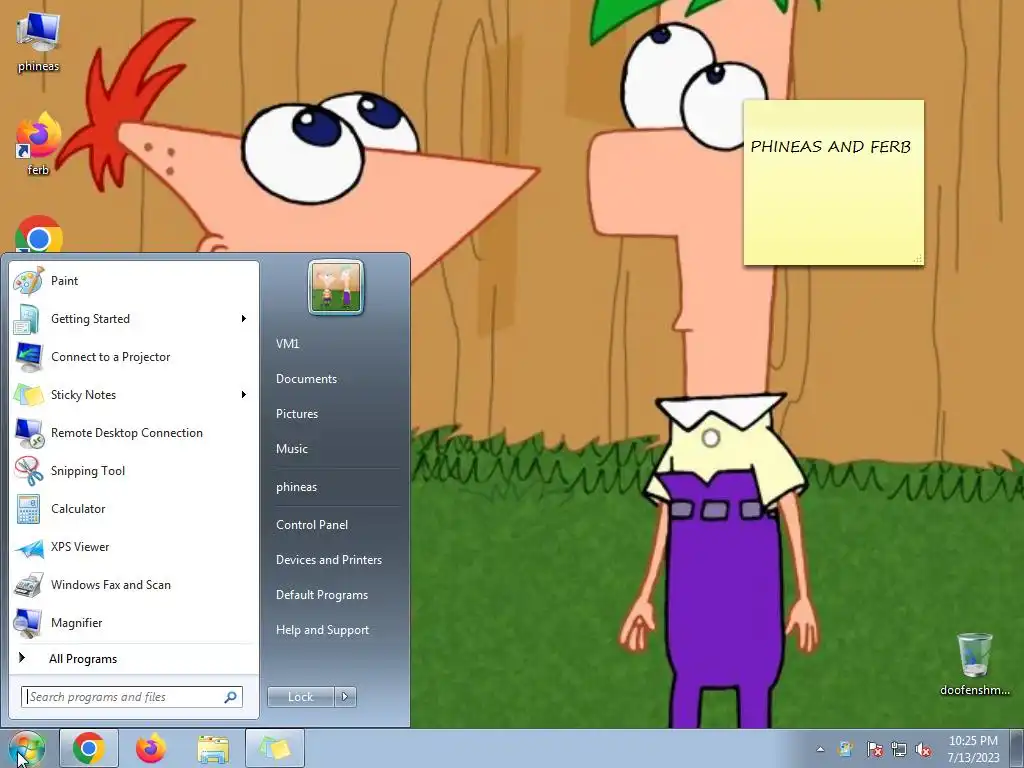Image resolution: width=1024 pixels, height=768 pixels.
Task: Open Default Programs
Action: coord(321,595)
